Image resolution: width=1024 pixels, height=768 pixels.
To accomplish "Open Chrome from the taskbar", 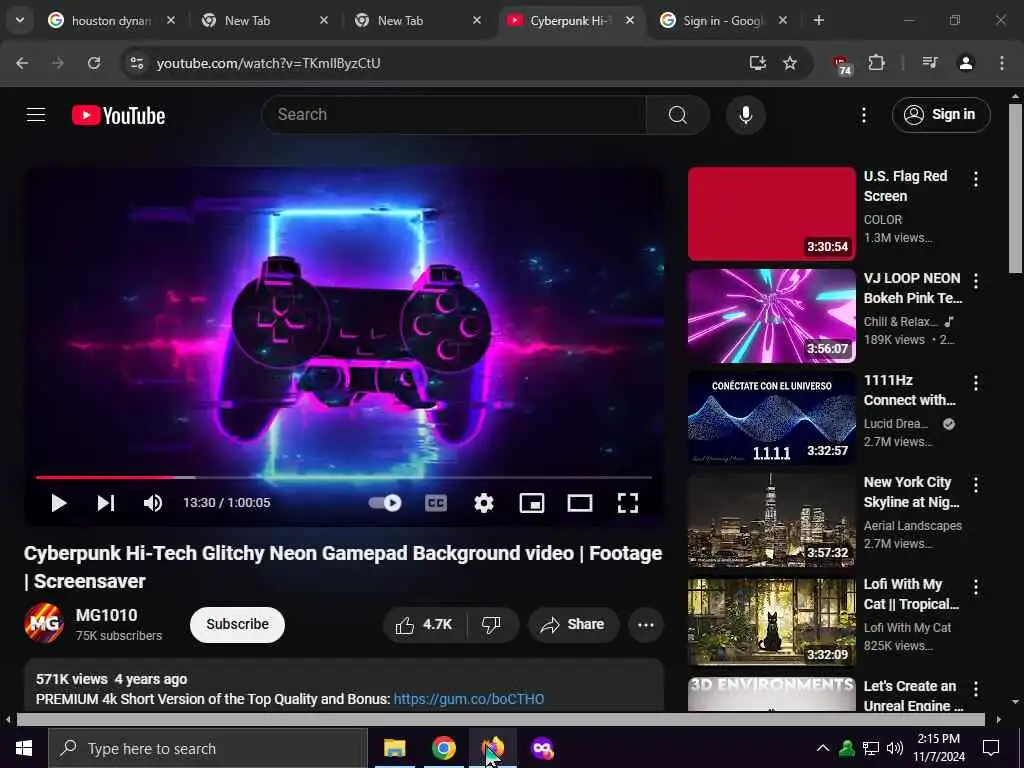I will 443,748.
